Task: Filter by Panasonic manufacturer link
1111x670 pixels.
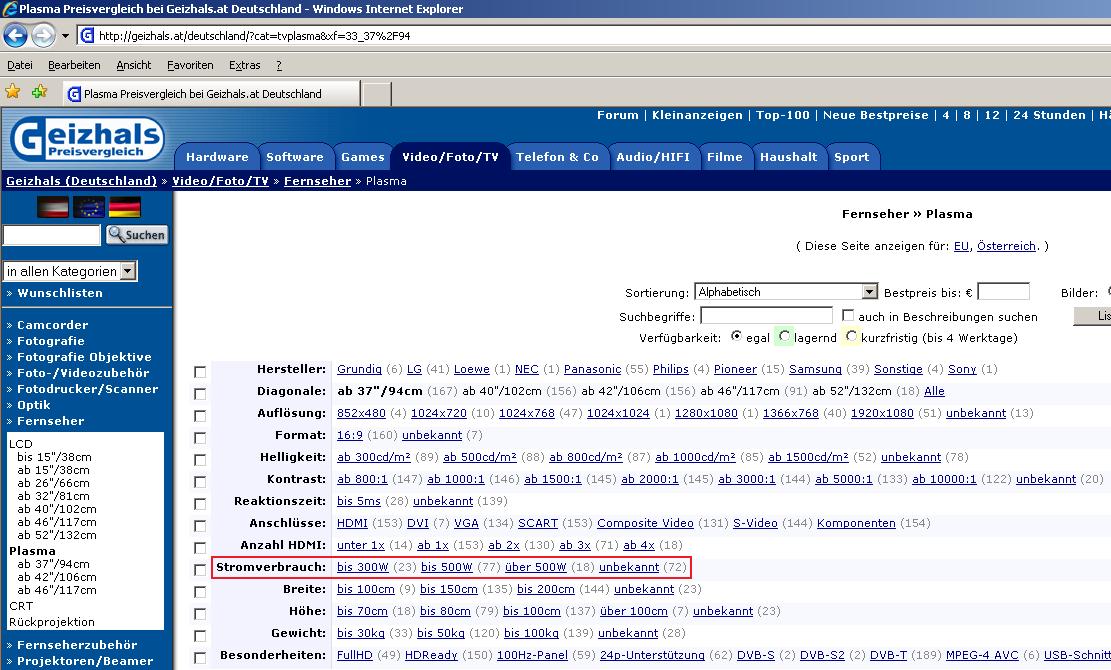Action: click(592, 369)
